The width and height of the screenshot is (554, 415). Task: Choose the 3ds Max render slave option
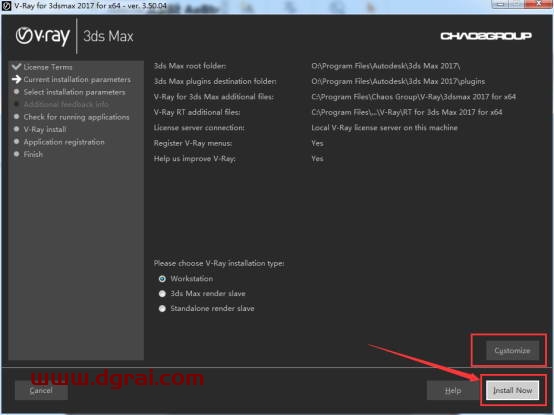[162, 294]
